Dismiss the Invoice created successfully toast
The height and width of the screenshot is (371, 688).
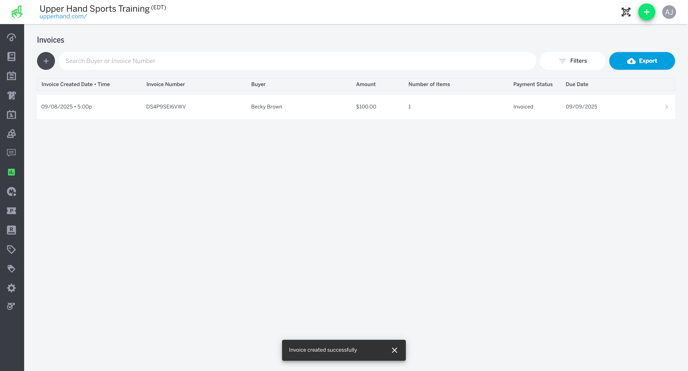pos(394,350)
